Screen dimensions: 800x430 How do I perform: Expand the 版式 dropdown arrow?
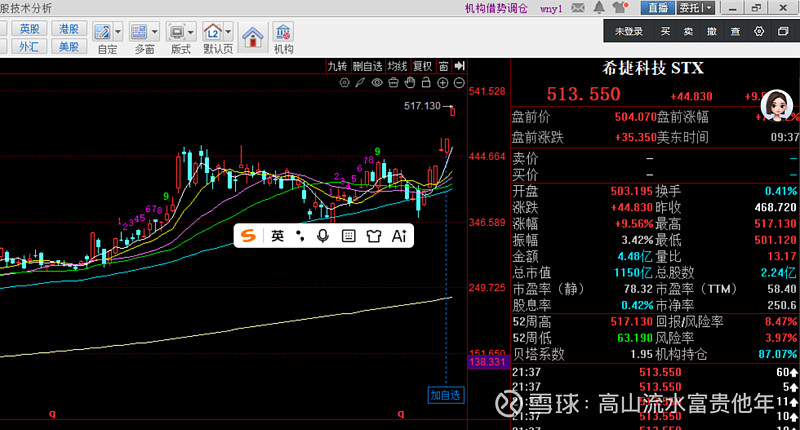click(191, 32)
